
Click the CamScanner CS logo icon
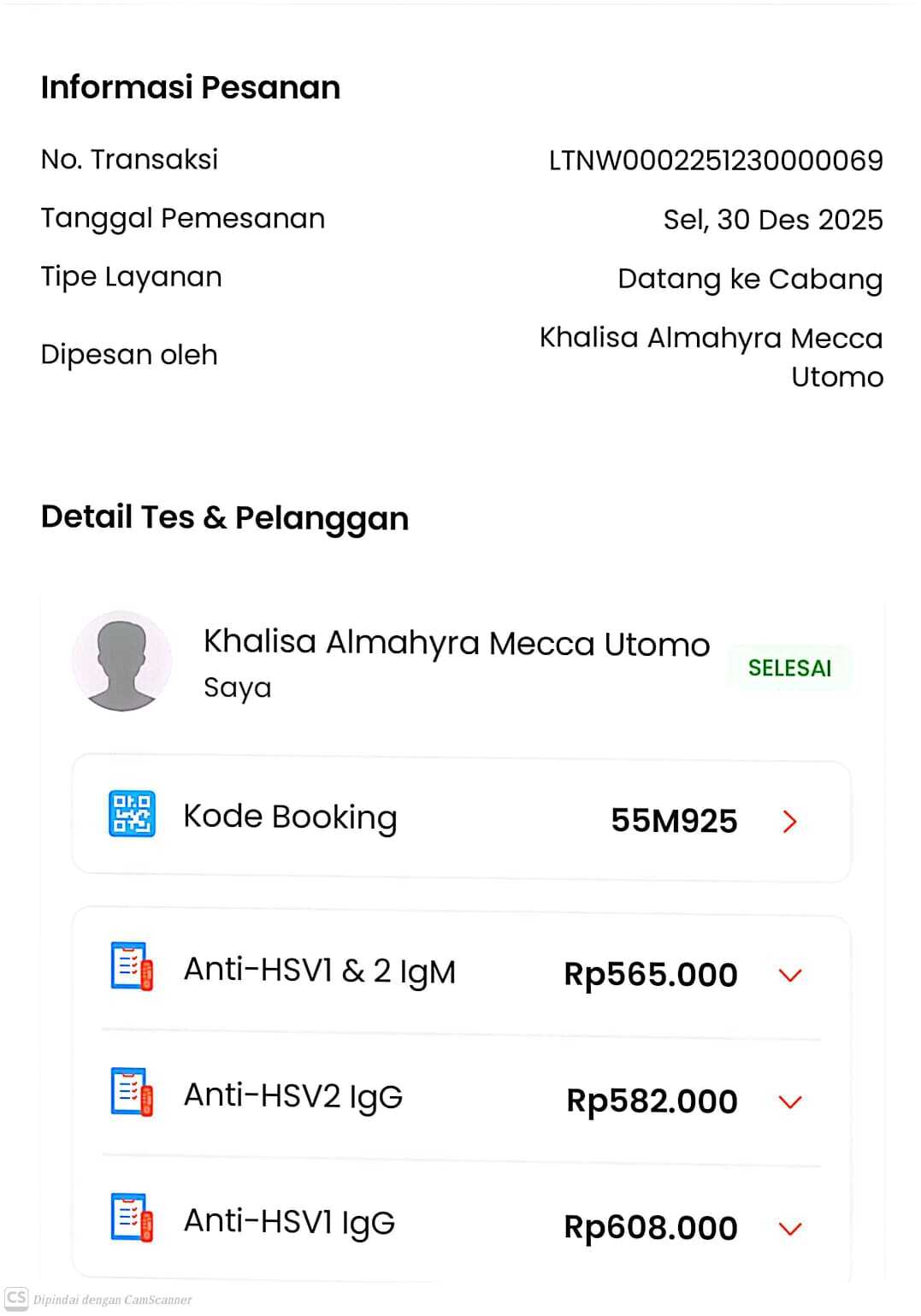click(16, 1298)
